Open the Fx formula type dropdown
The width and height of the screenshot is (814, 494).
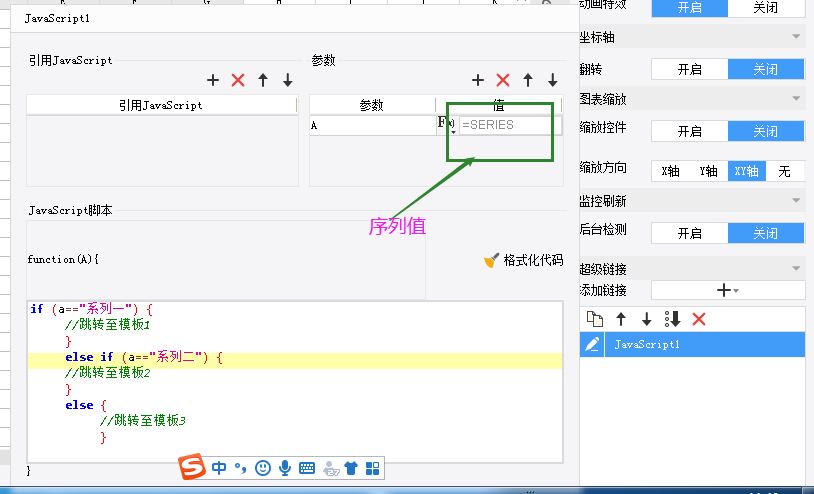click(446, 125)
